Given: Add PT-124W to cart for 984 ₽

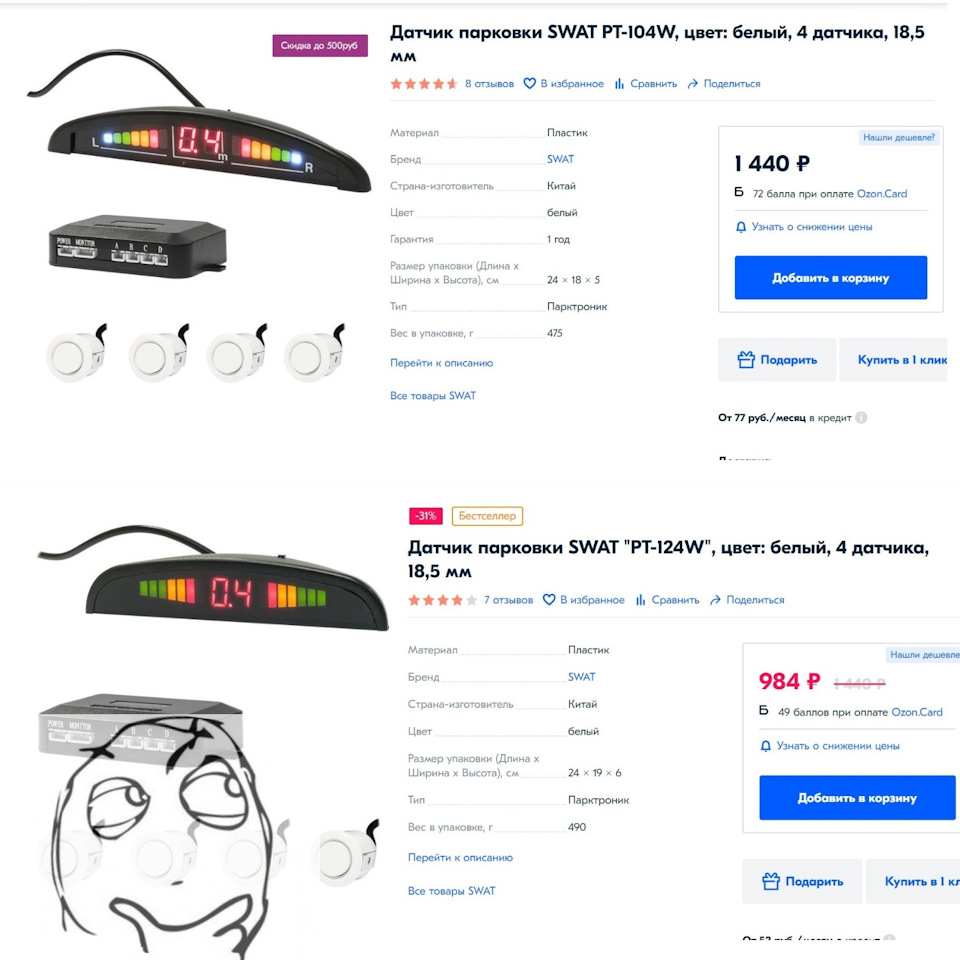Looking at the screenshot, I should click(857, 798).
